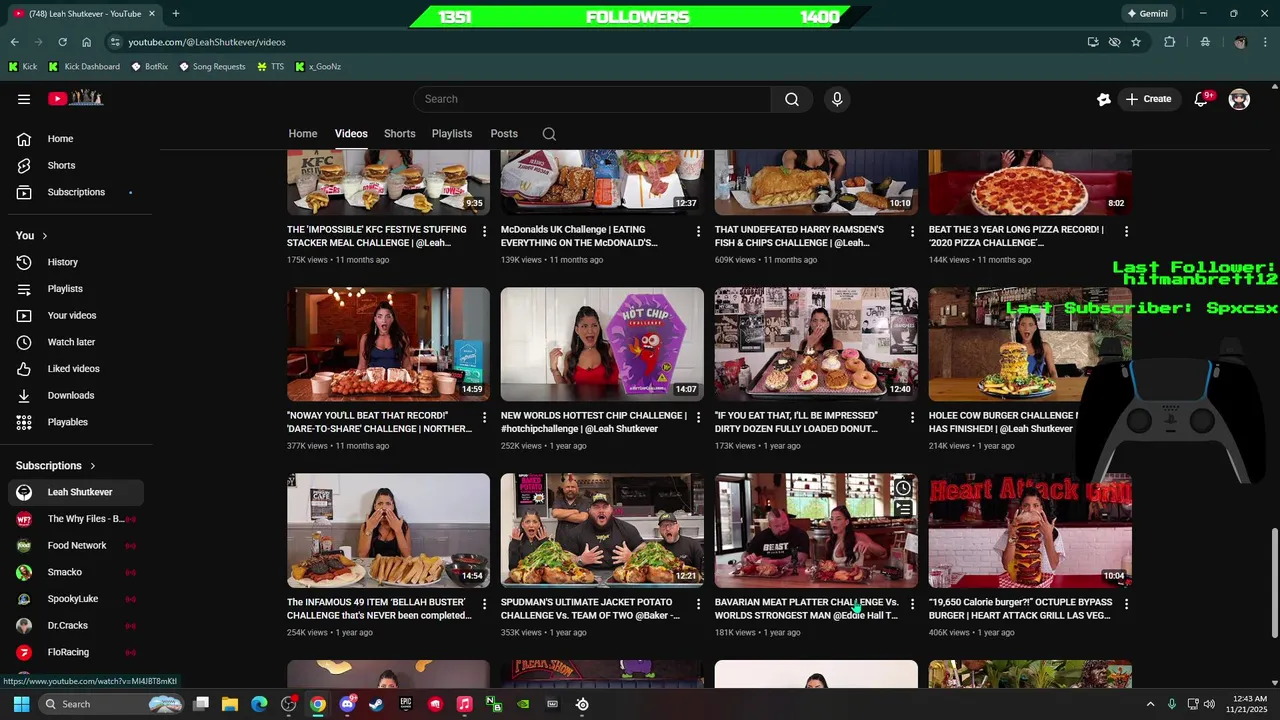Viewport: 1280px width, 720px height.
Task: Open The Why Files subscription
Action: point(76,519)
